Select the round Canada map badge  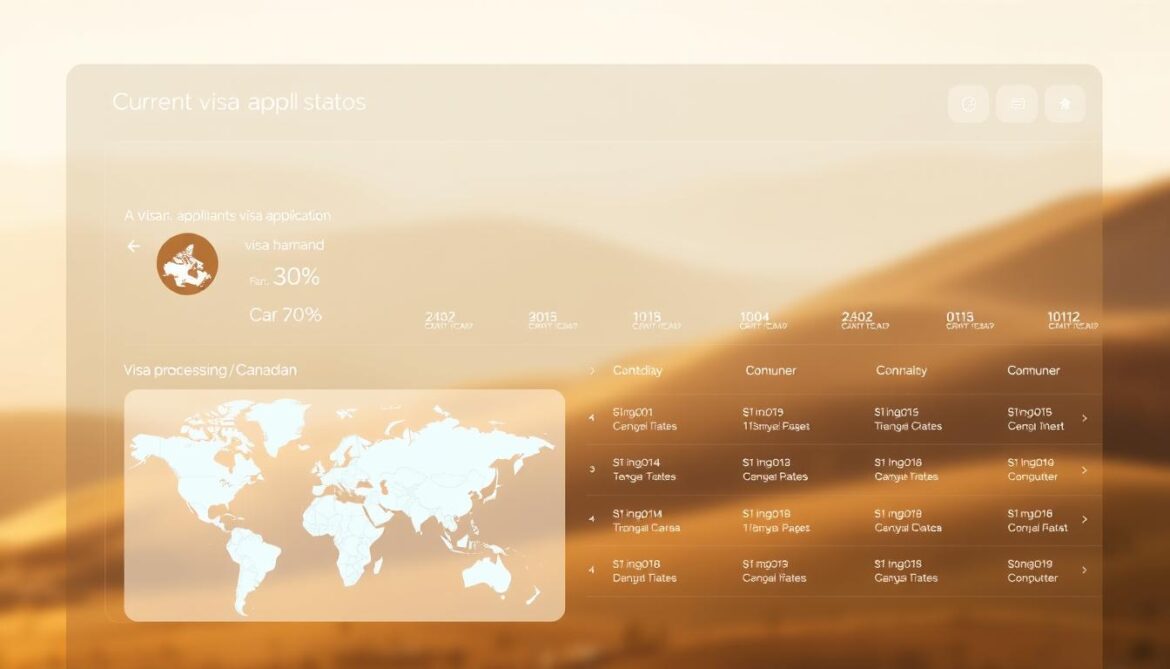point(187,264)
